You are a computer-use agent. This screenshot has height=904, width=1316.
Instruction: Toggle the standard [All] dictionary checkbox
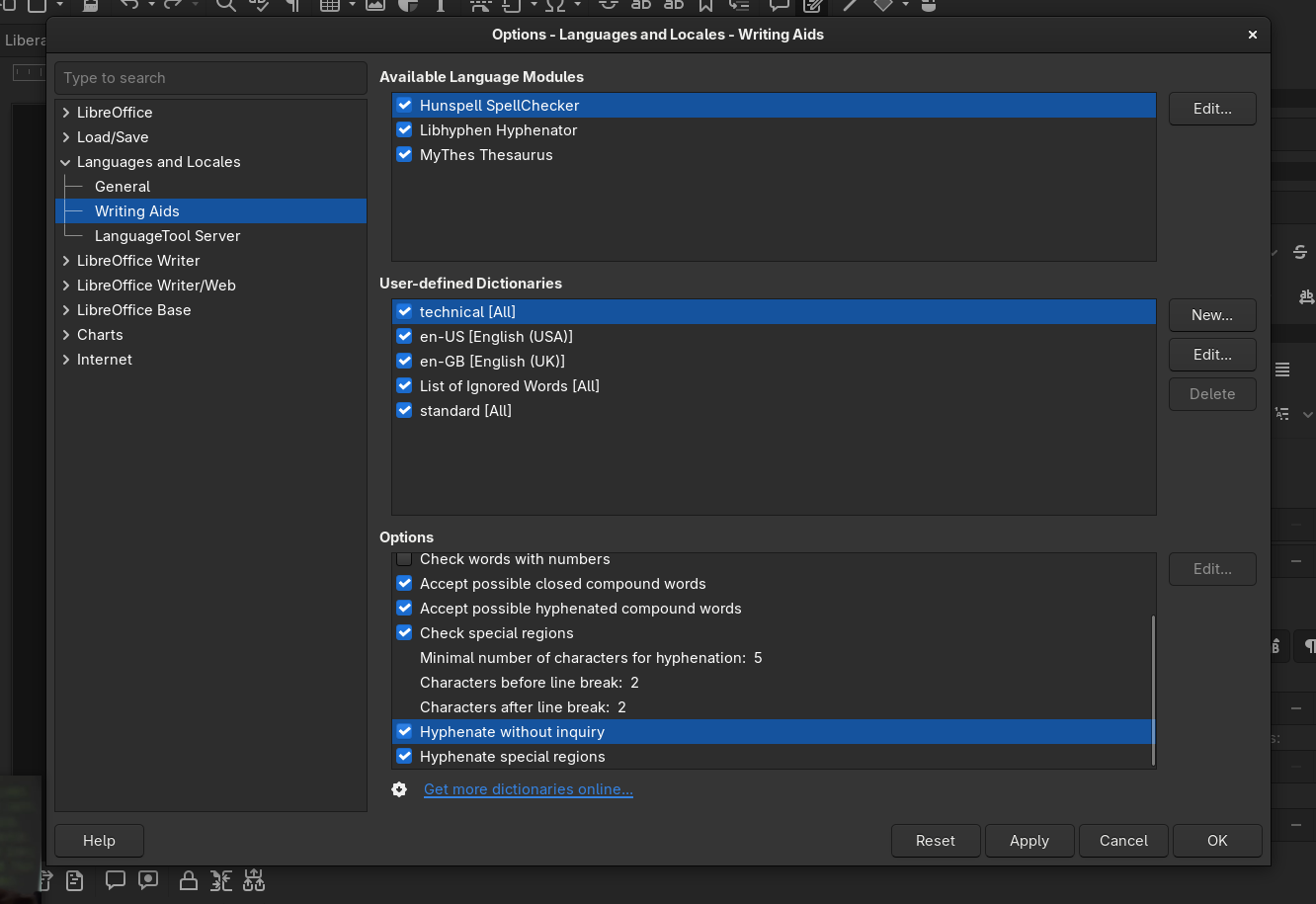(x=404, y=410)
